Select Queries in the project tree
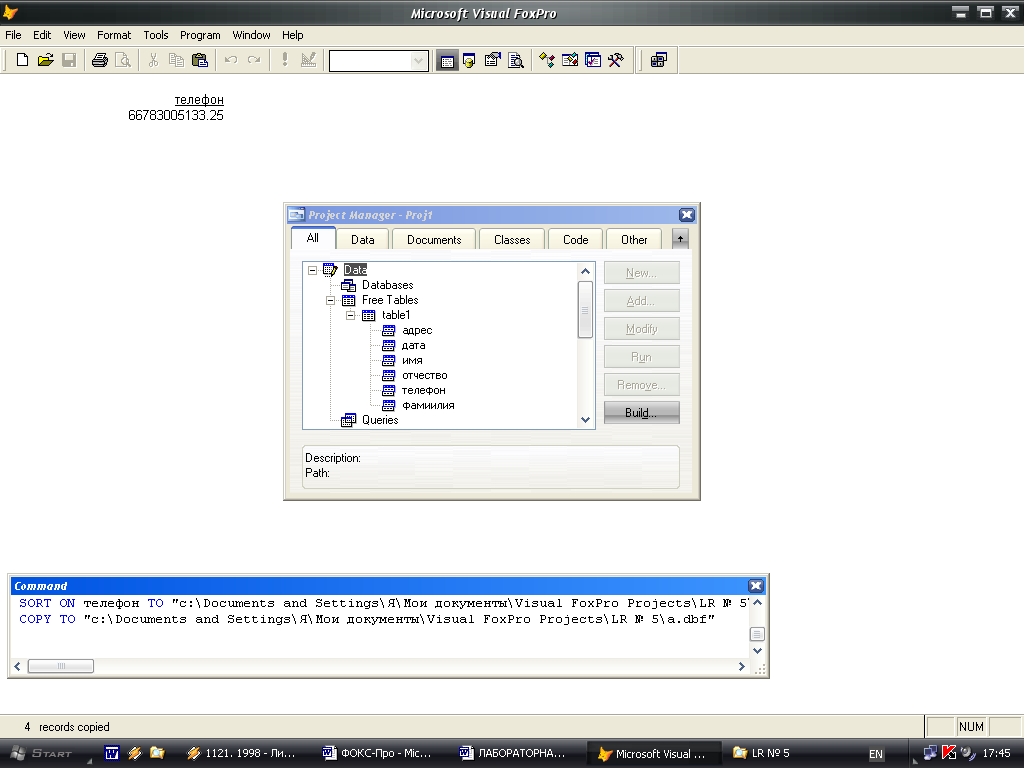1024x768 pixels. click(x=380, y=420)
